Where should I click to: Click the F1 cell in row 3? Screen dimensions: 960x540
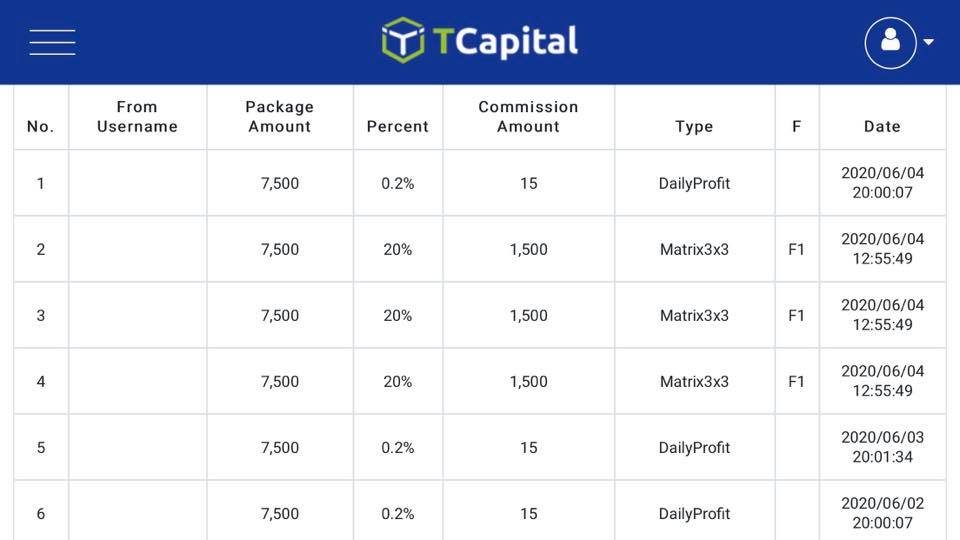point(796,315)
